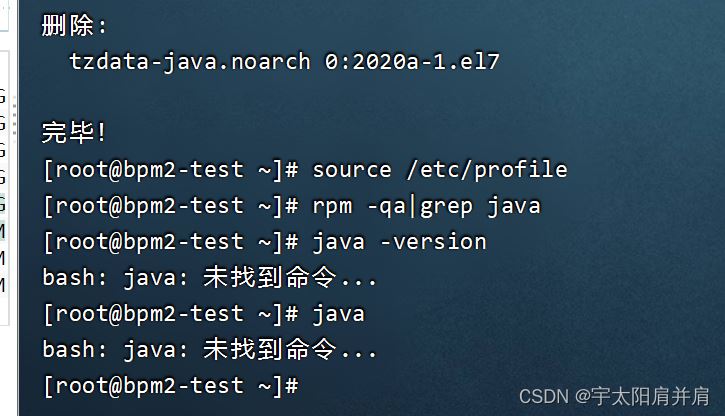Click the CSDN watermark text

544,397
